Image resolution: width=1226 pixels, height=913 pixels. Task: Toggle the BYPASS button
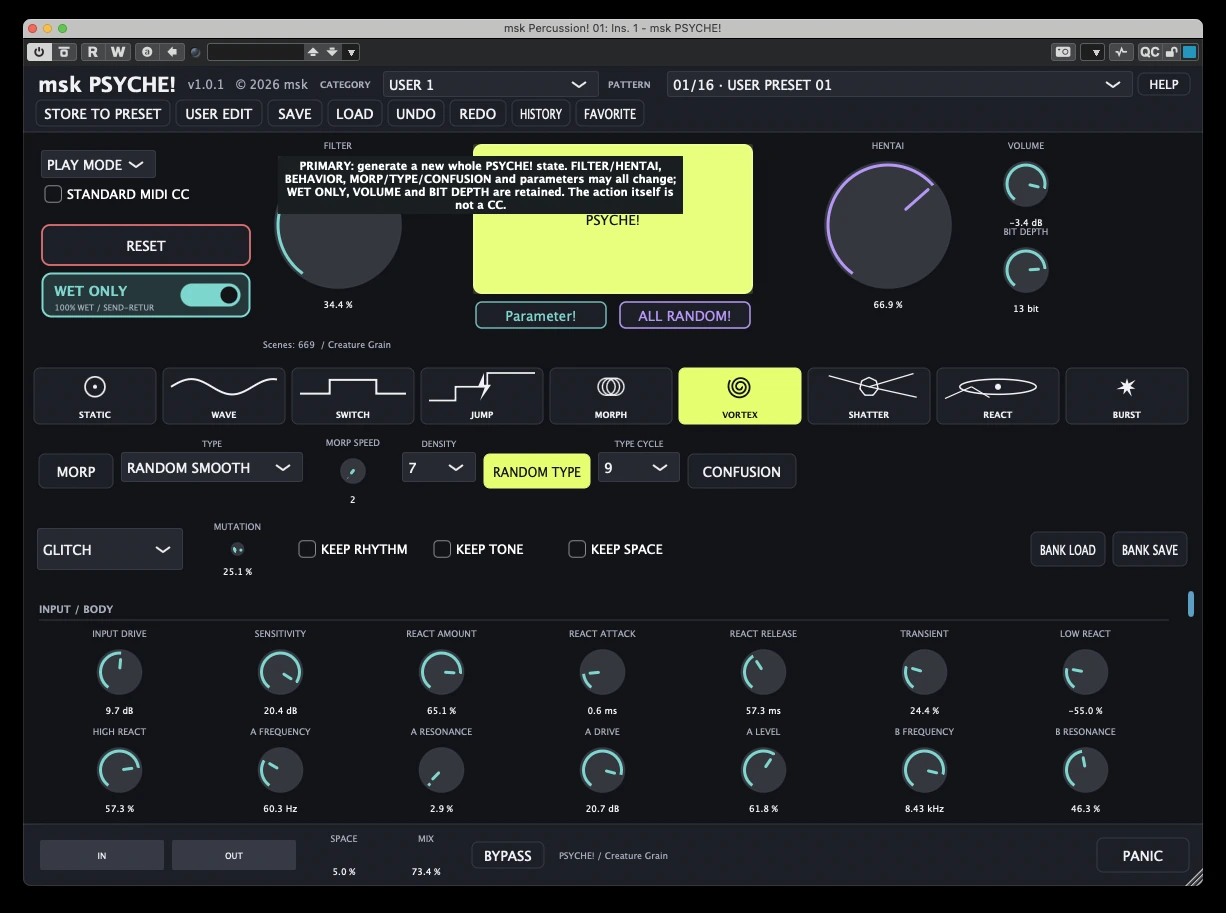pyautogui.click(x=508, y=856)
